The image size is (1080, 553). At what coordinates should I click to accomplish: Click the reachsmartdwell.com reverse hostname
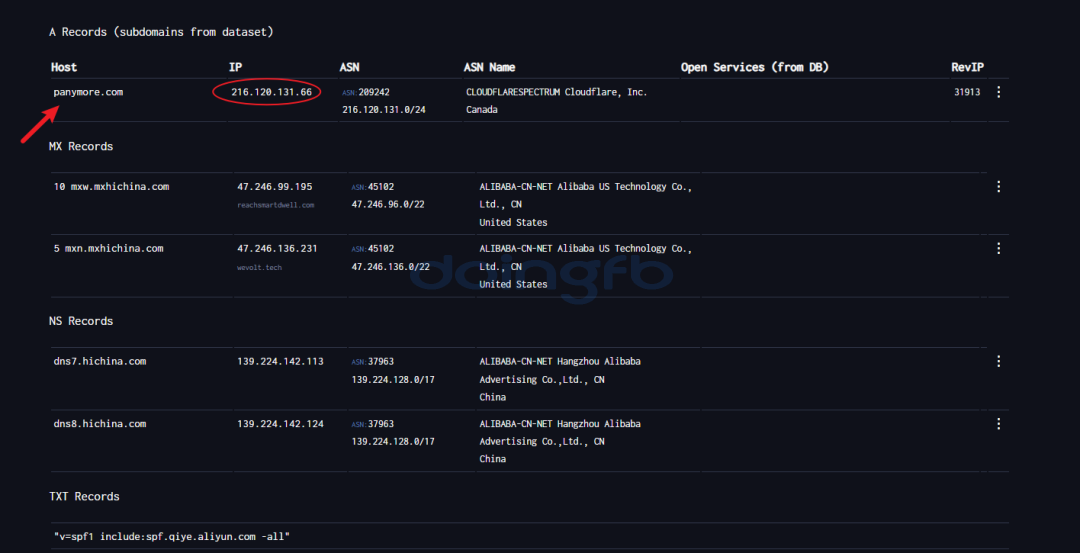[x=275, y=205]
